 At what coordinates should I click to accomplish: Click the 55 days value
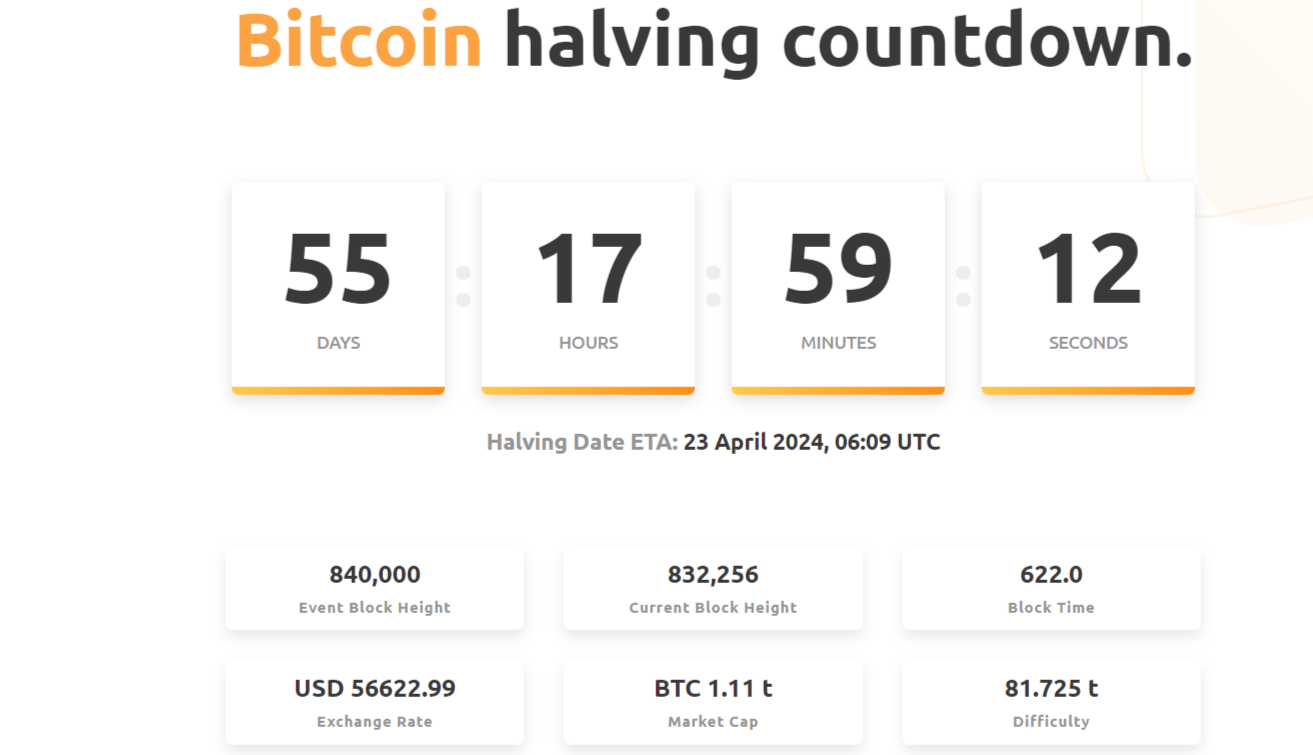tap(338, 265)
